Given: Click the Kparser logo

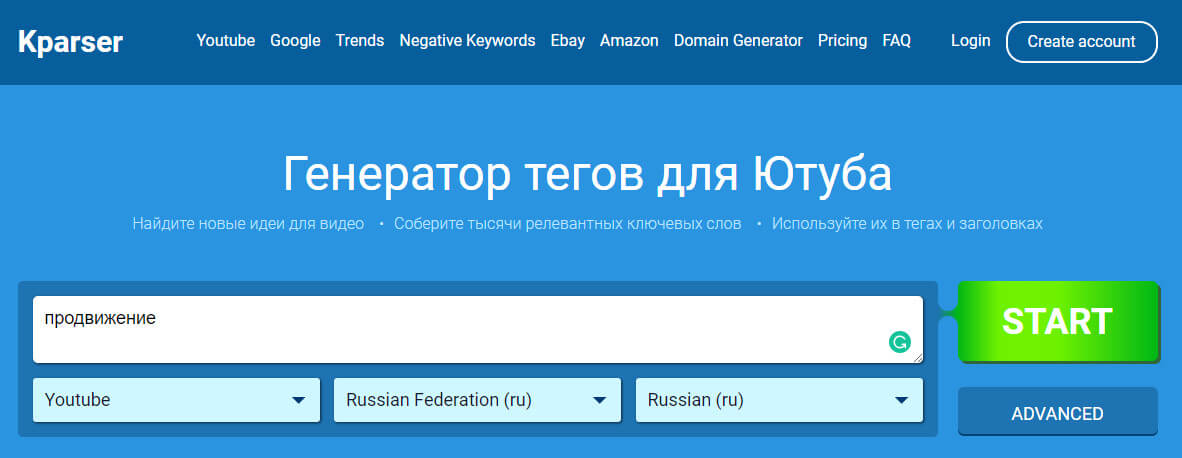Looking at the screenshot, I should click(70, 42).
